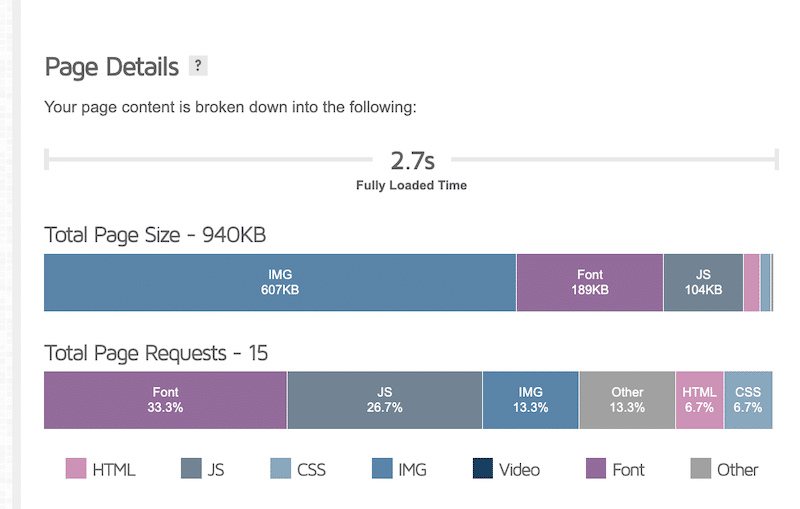Select the HTML 6.7% requests segment
Viewport: 800px width, 509px height.
click(699, 400)
